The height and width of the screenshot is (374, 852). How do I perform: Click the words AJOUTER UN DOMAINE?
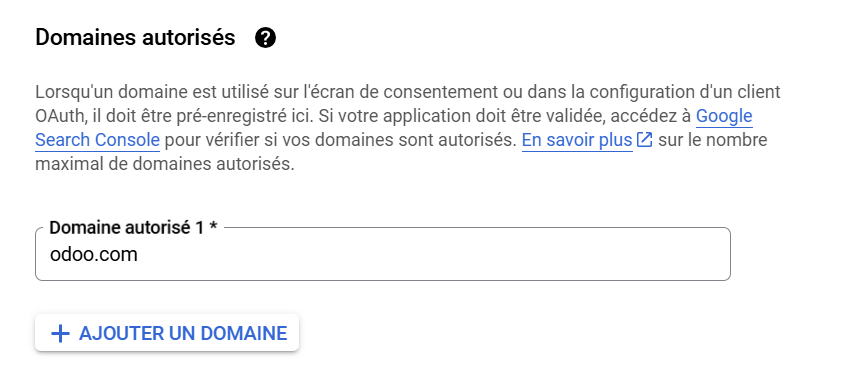pyautogui.click(x=183, y=333)
